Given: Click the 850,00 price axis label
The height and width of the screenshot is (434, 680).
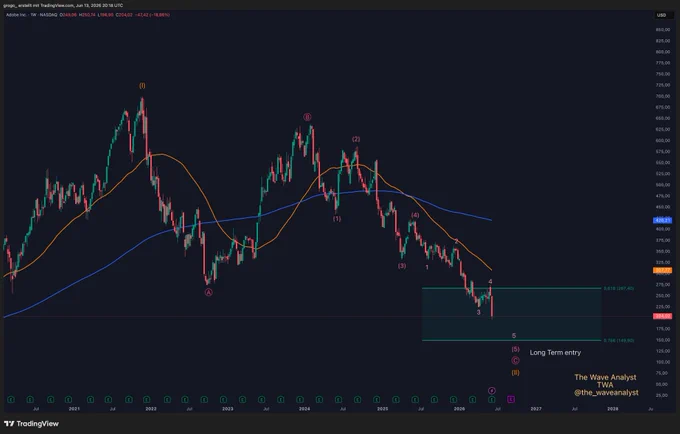Looking at the screenshot, I should [x=663, y=29].
